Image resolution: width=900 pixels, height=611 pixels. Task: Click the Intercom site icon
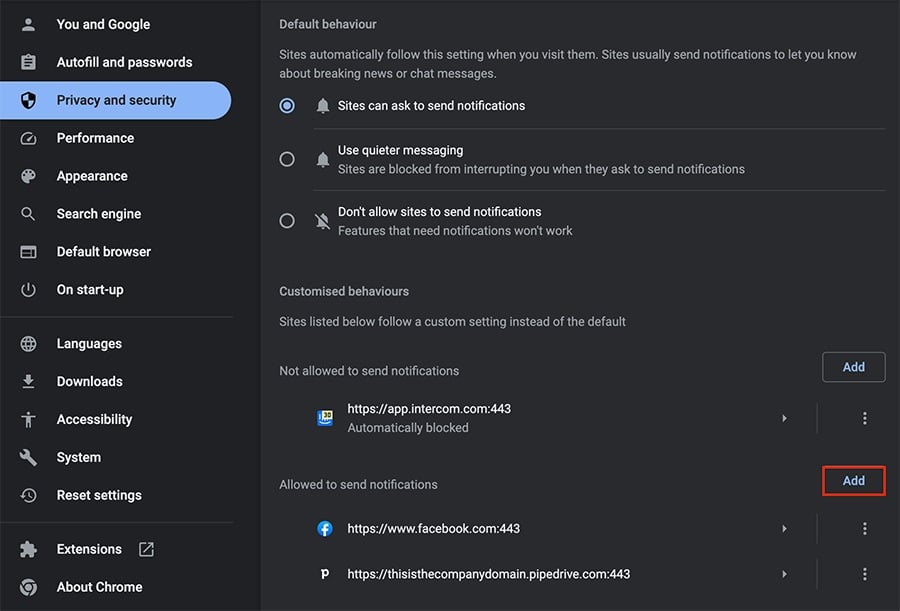324,418
